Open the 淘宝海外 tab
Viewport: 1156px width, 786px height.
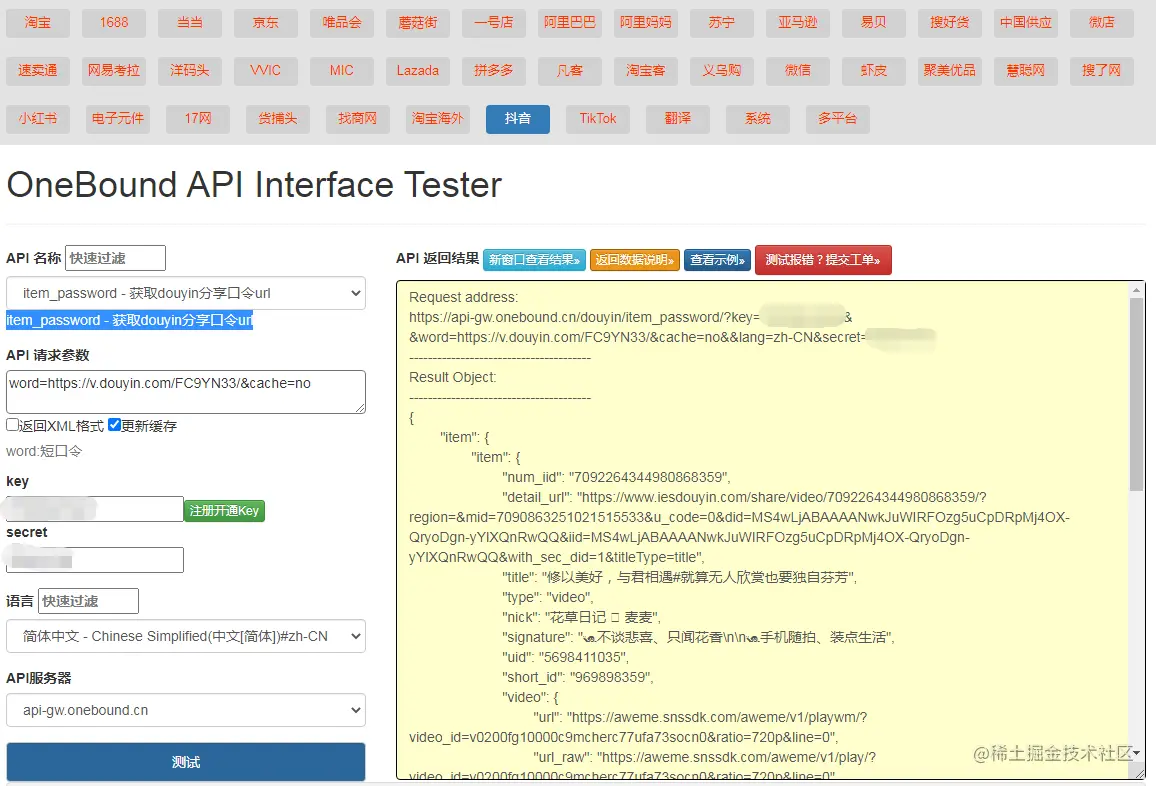click(x=438, y=119)
